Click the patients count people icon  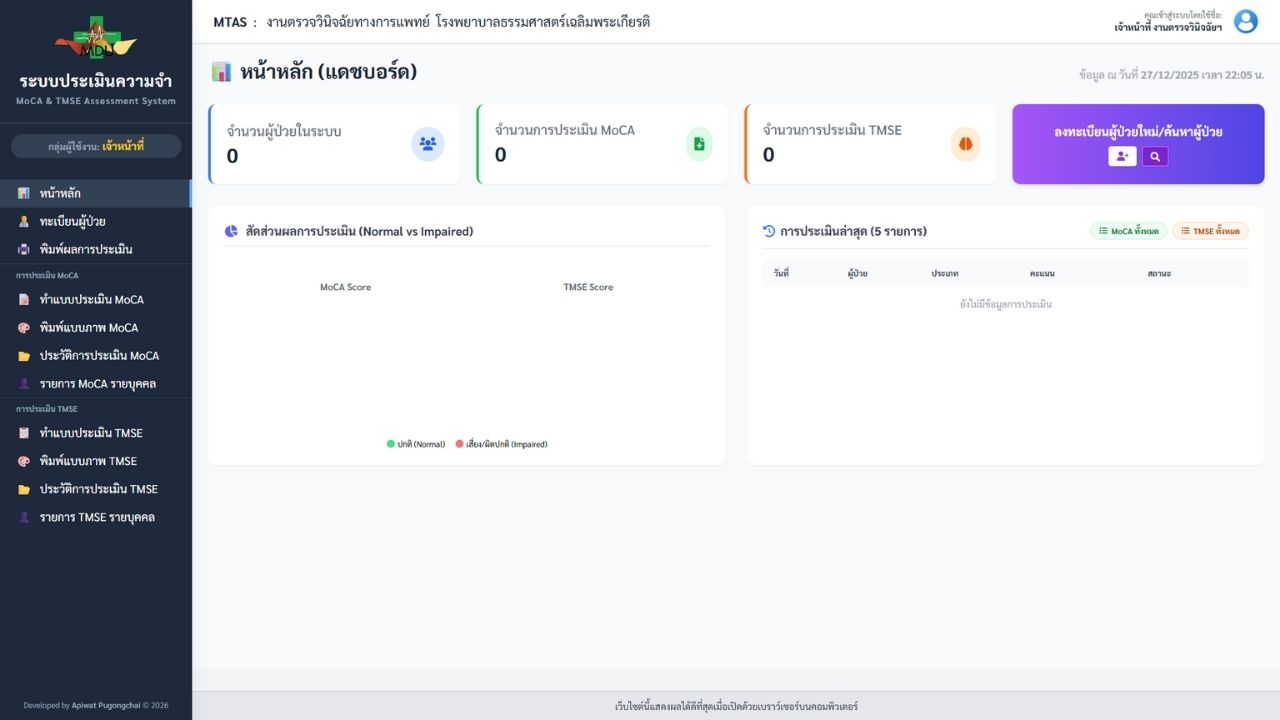click(428, 144)
